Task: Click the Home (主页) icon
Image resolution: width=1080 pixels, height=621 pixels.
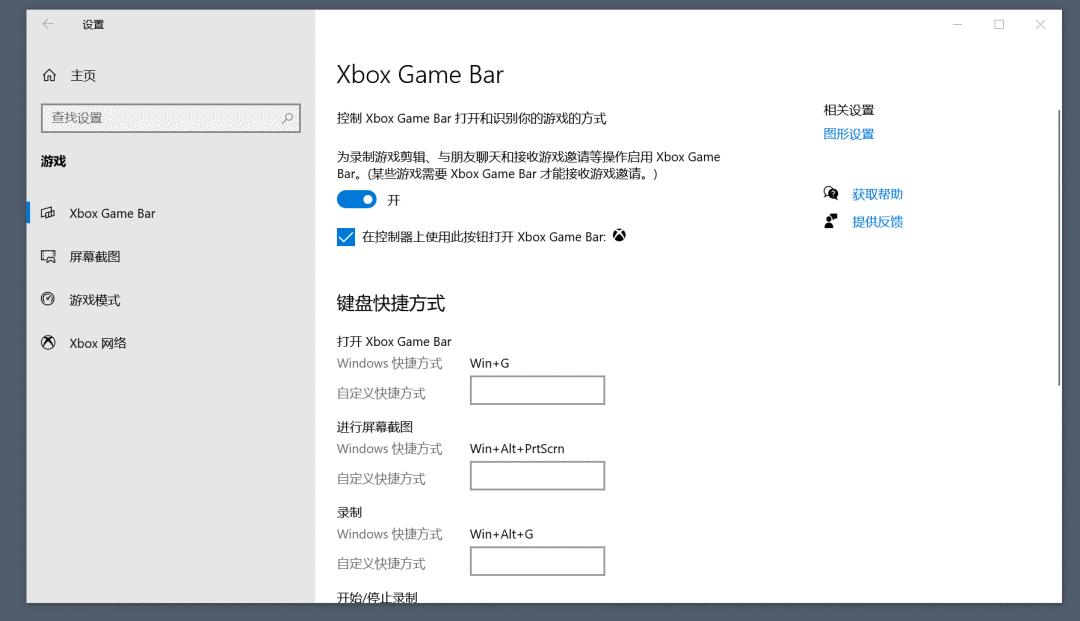Action: click(x=47, y=75)
